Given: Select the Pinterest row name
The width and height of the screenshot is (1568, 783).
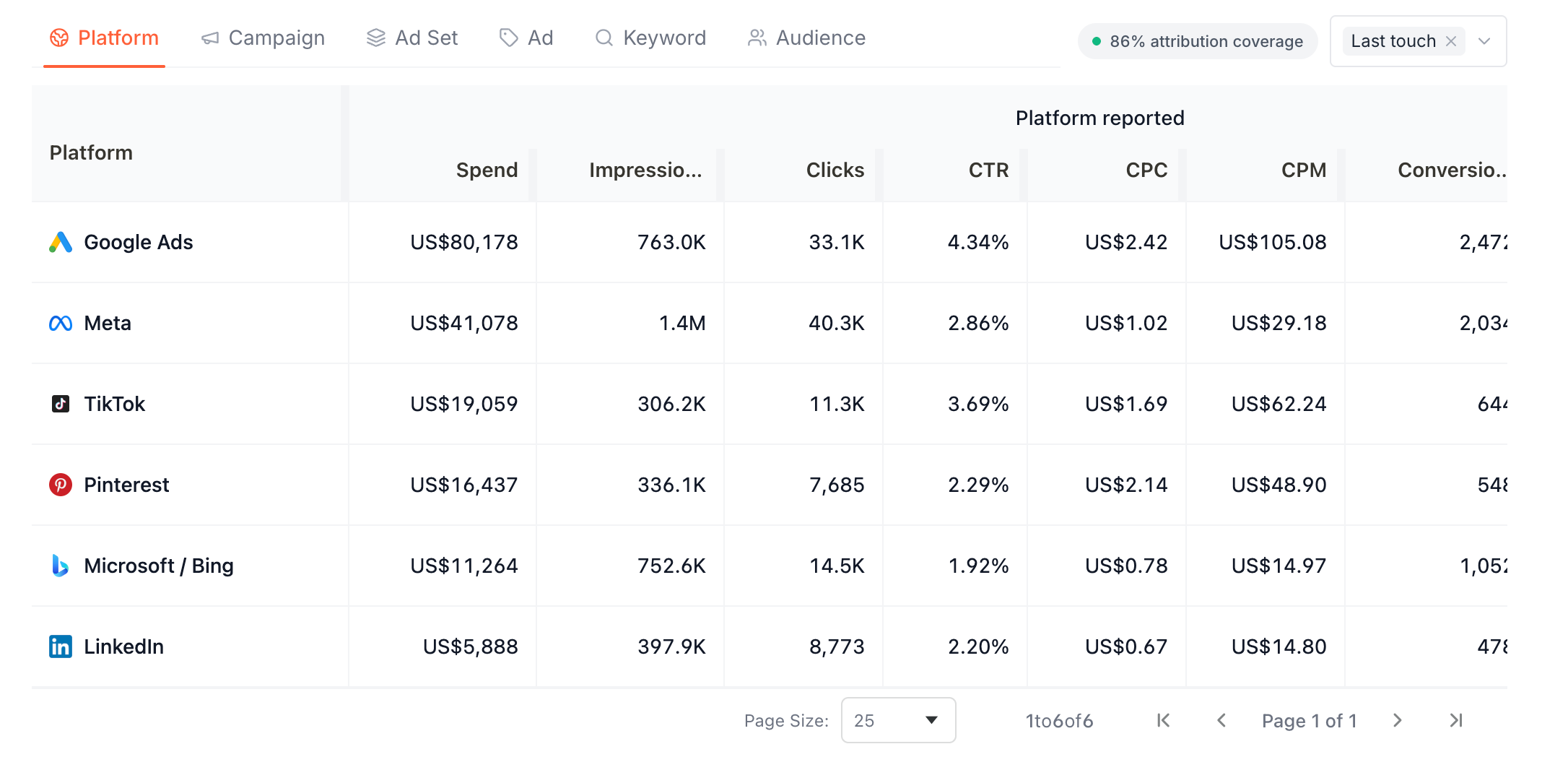Looking at the screenshot, I should pos(126,485).
